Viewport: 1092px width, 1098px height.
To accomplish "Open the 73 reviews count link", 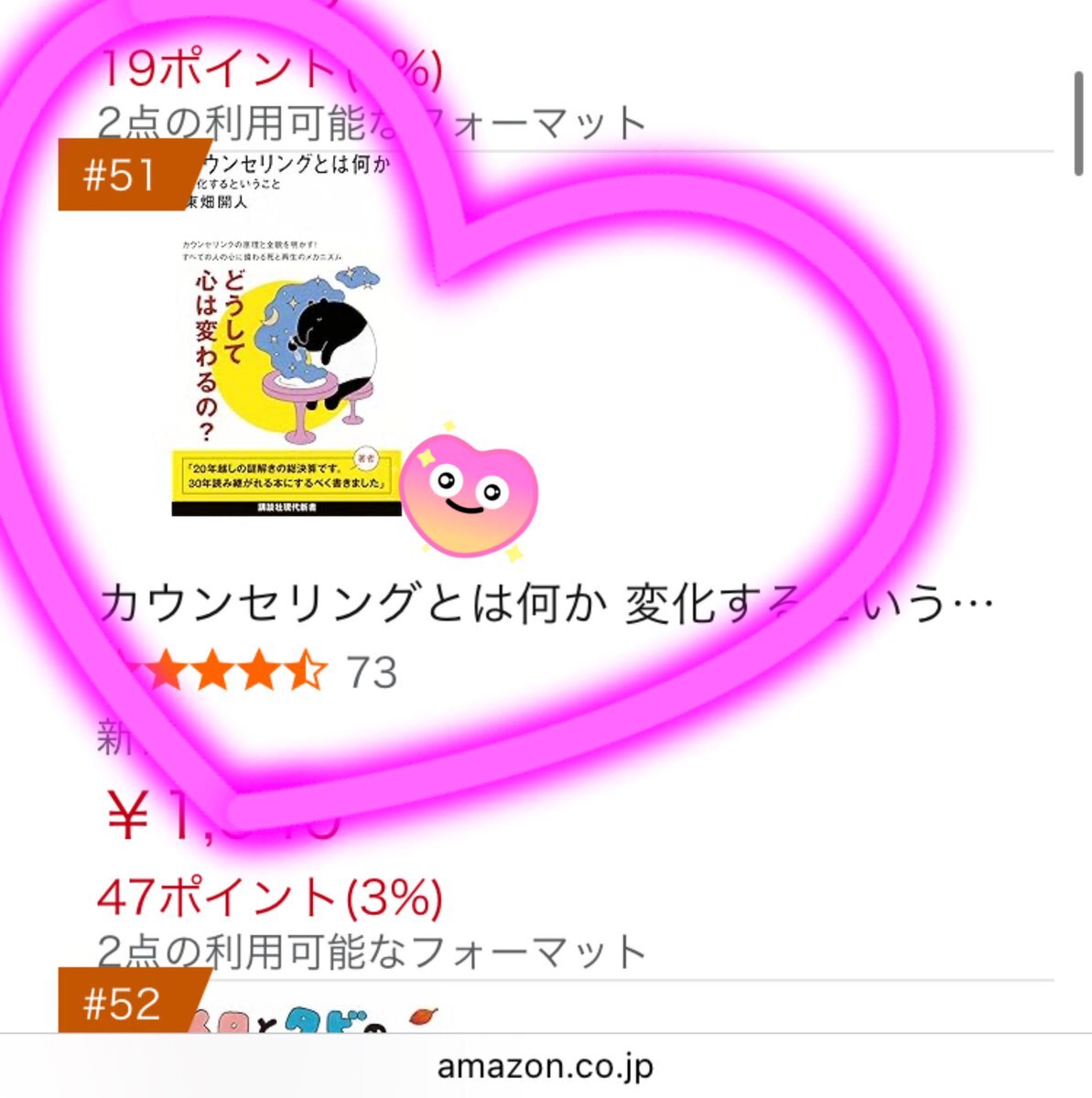I will click(372, 673).
